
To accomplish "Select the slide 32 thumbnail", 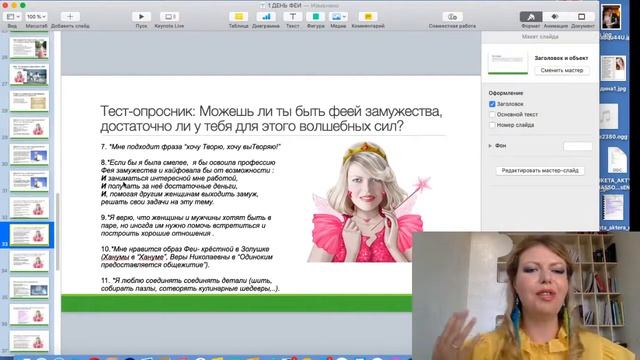I will 29,208.
